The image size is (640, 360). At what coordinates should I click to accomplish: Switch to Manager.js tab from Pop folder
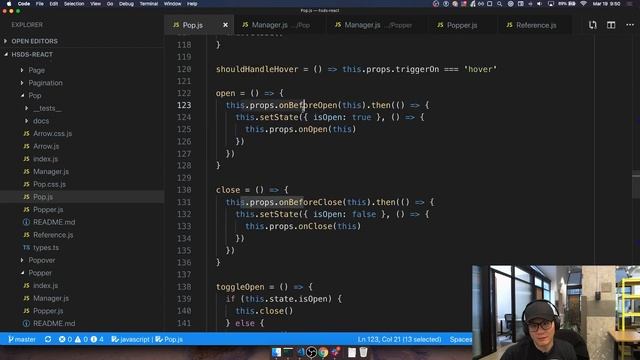(280, 25)
